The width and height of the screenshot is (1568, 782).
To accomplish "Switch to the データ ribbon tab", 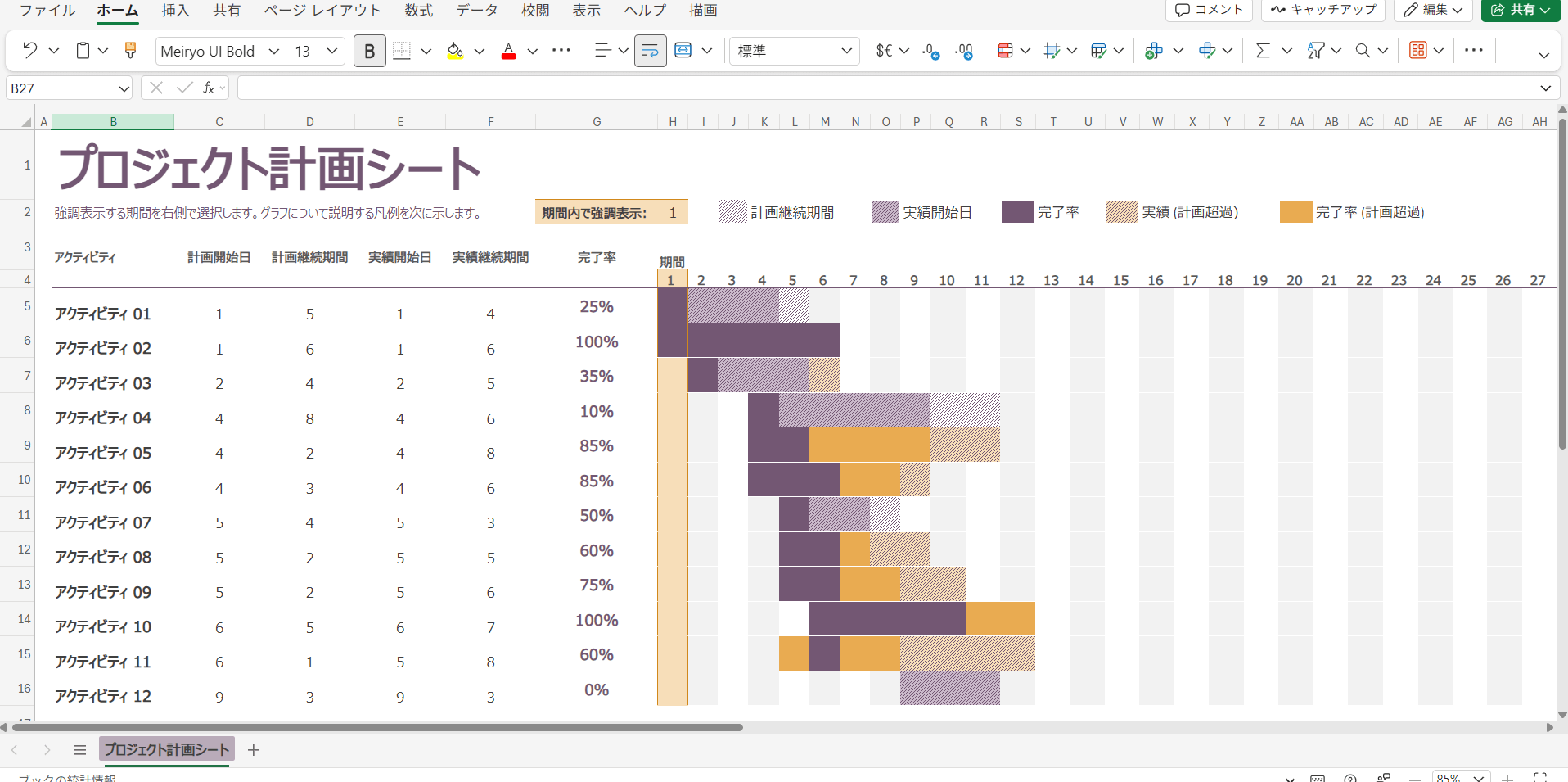I will click(x=476, y=11).
